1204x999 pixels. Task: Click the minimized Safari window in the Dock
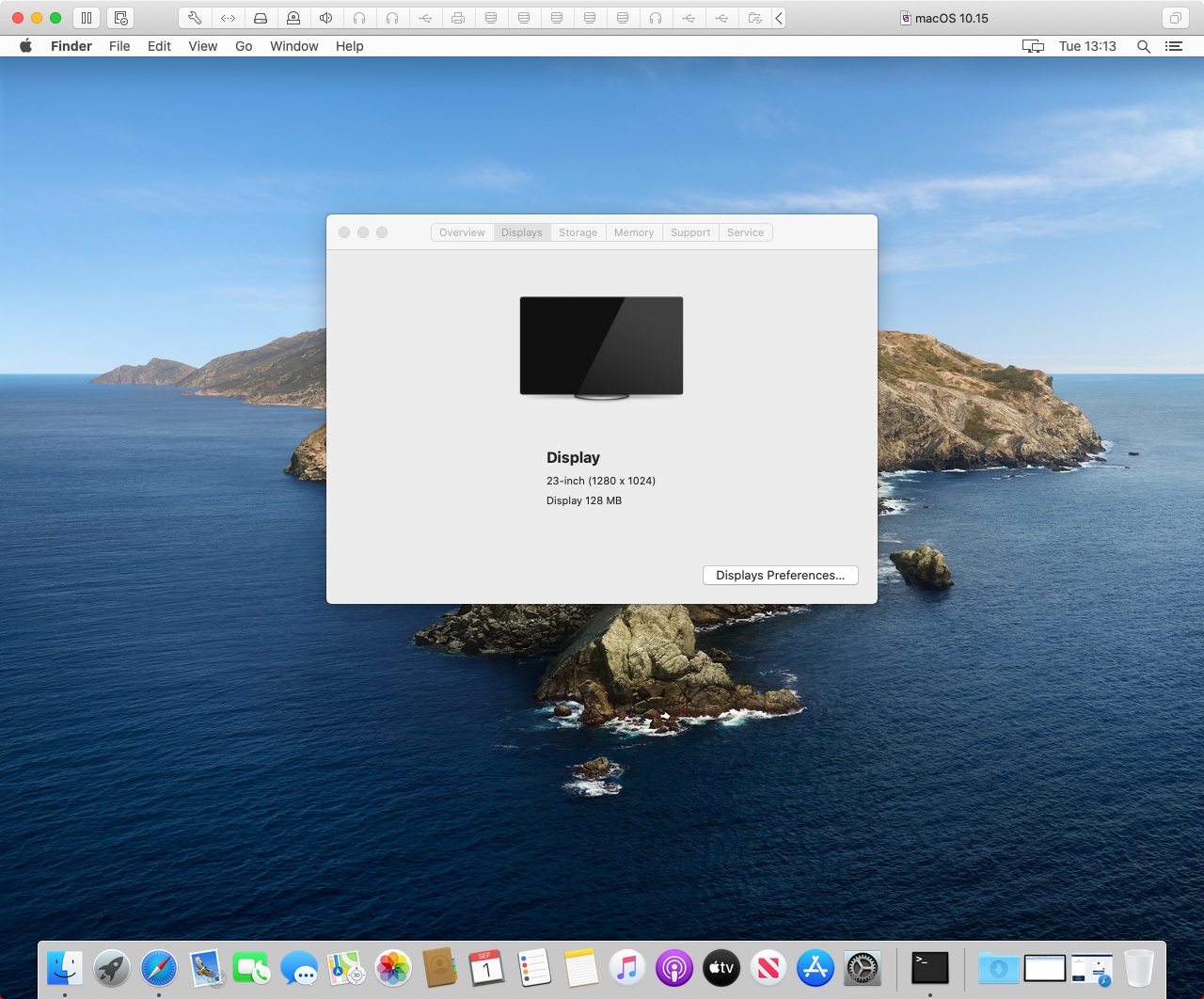(x=1092, y=968)
